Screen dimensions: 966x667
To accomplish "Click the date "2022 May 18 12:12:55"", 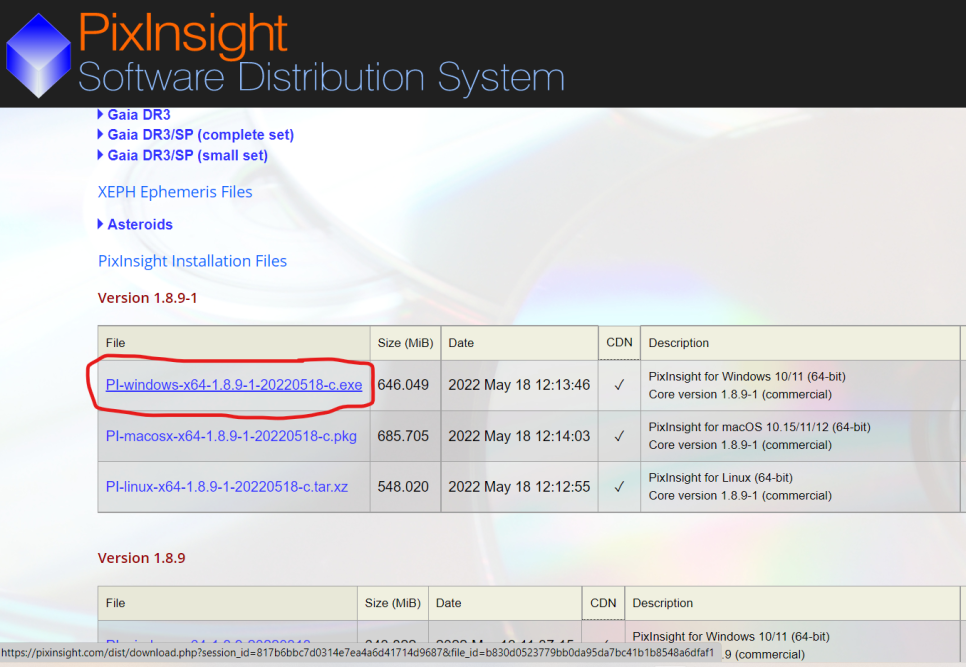I will pyautogui.click(x=519, y=487).
